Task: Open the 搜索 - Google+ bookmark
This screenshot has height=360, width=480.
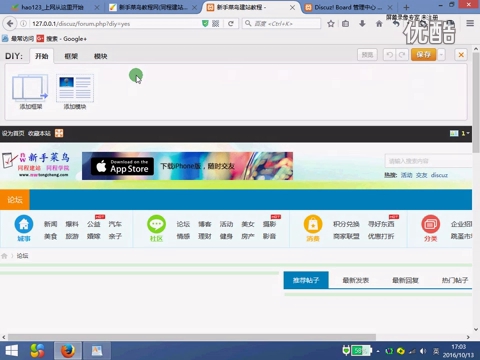Action: tap(62, 39)
